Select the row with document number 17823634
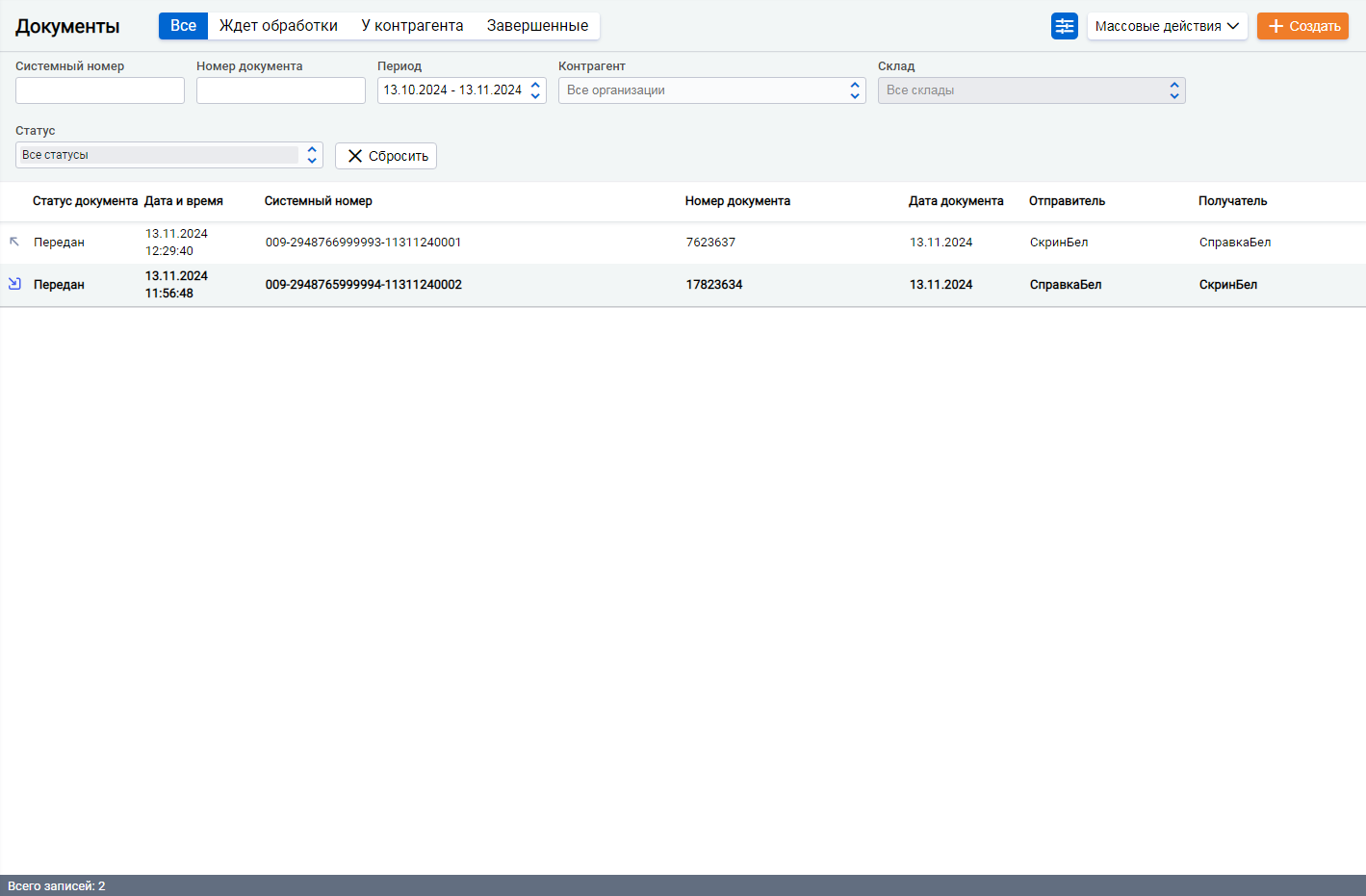Viewport: 1366px width, 896px height. [683, 285]
